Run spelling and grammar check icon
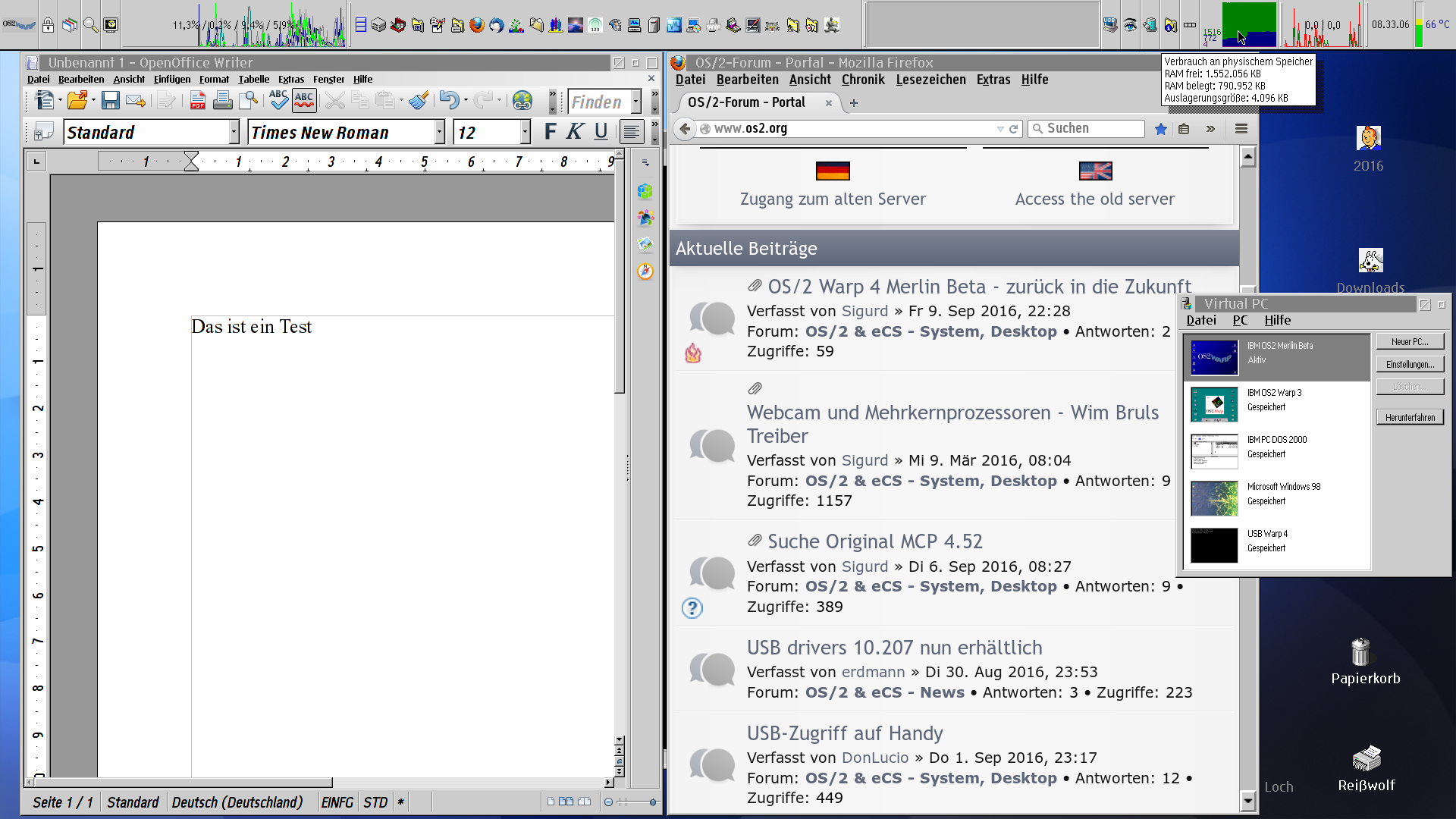Screen dimensions: 1456x819 coord(278,100)
